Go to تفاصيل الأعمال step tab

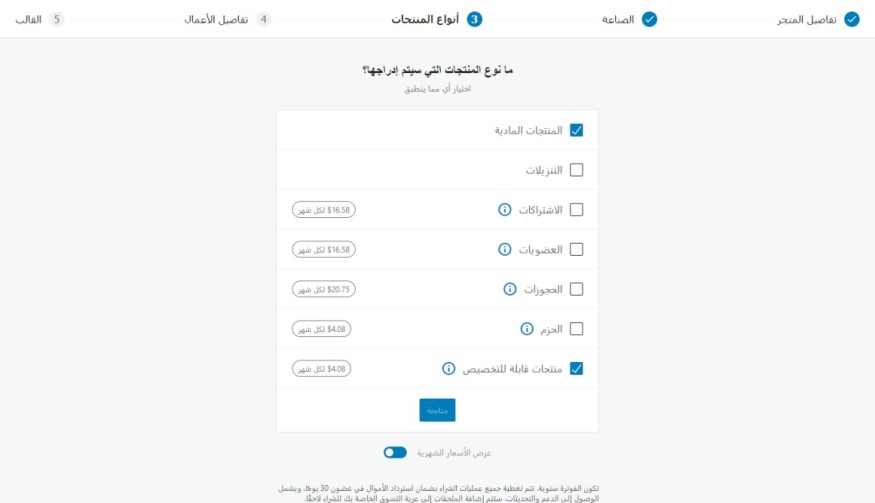click(216, 19)
